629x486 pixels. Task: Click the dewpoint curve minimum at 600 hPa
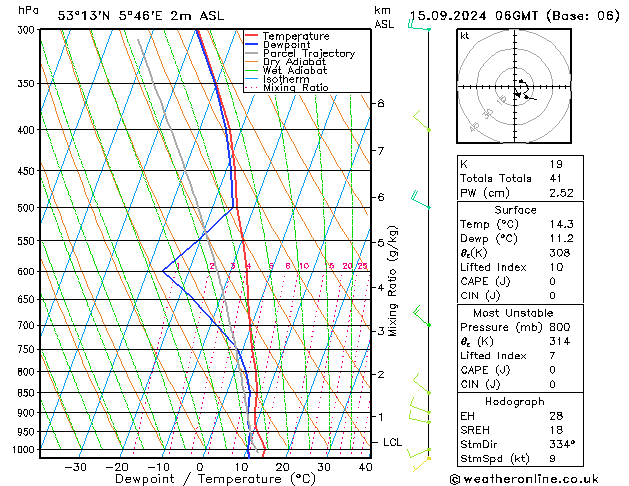coord(163,271)
